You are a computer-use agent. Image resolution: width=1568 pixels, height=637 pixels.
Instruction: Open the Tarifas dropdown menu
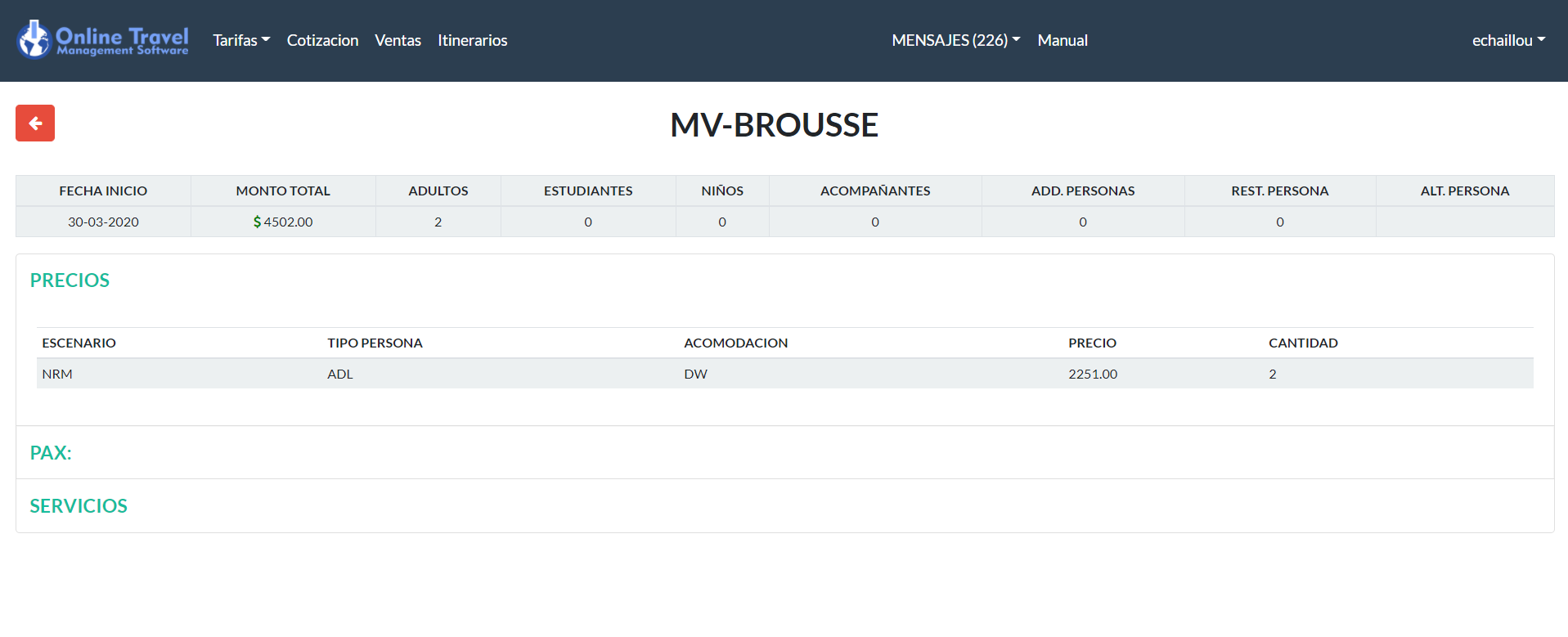click(x=241, y=40)
